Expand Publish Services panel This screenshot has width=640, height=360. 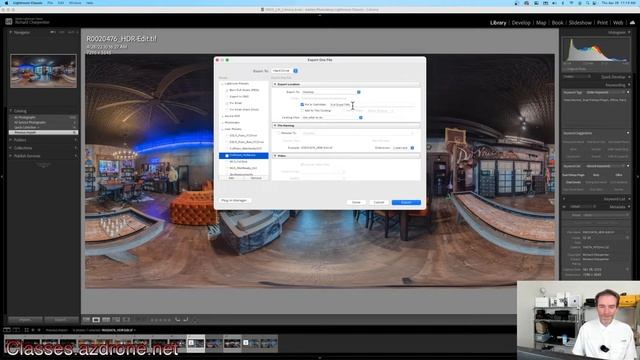11,156
